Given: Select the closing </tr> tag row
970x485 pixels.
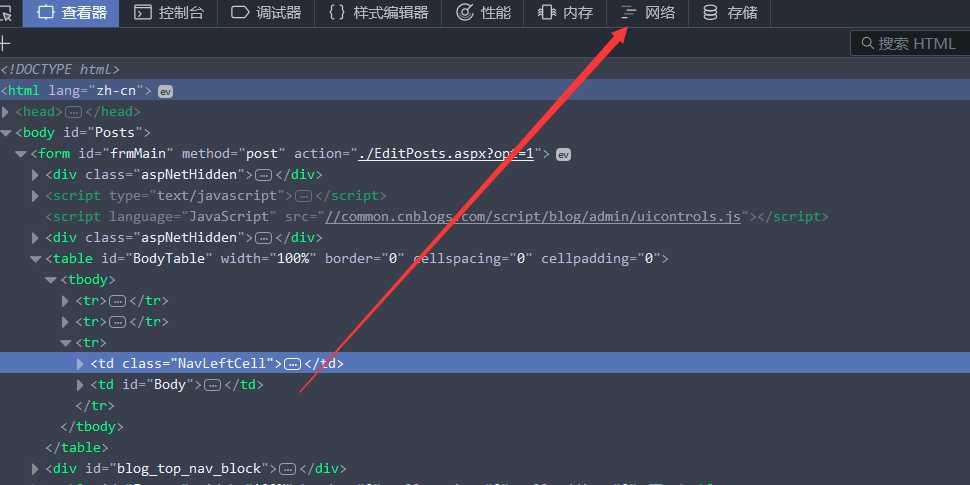Looking at the screenshot, I should tap(95, 406).
